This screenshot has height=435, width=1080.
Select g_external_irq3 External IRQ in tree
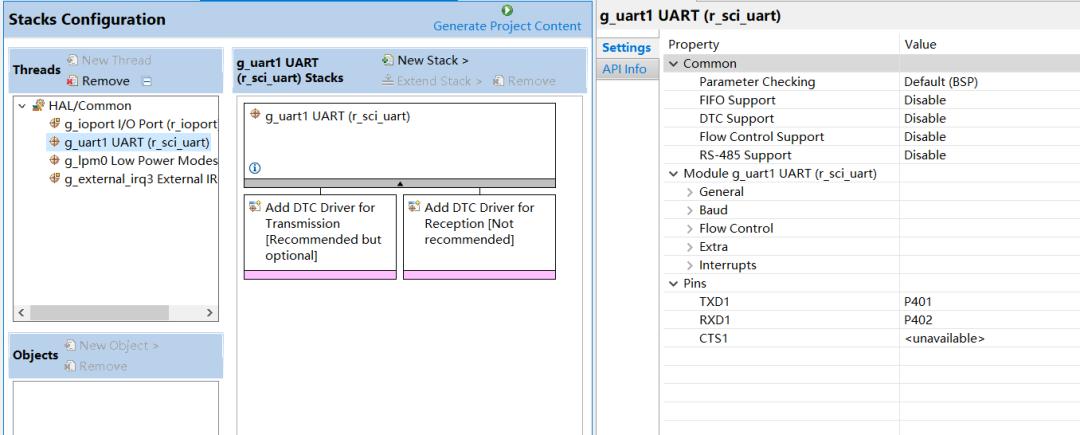[x=140, y=179]
